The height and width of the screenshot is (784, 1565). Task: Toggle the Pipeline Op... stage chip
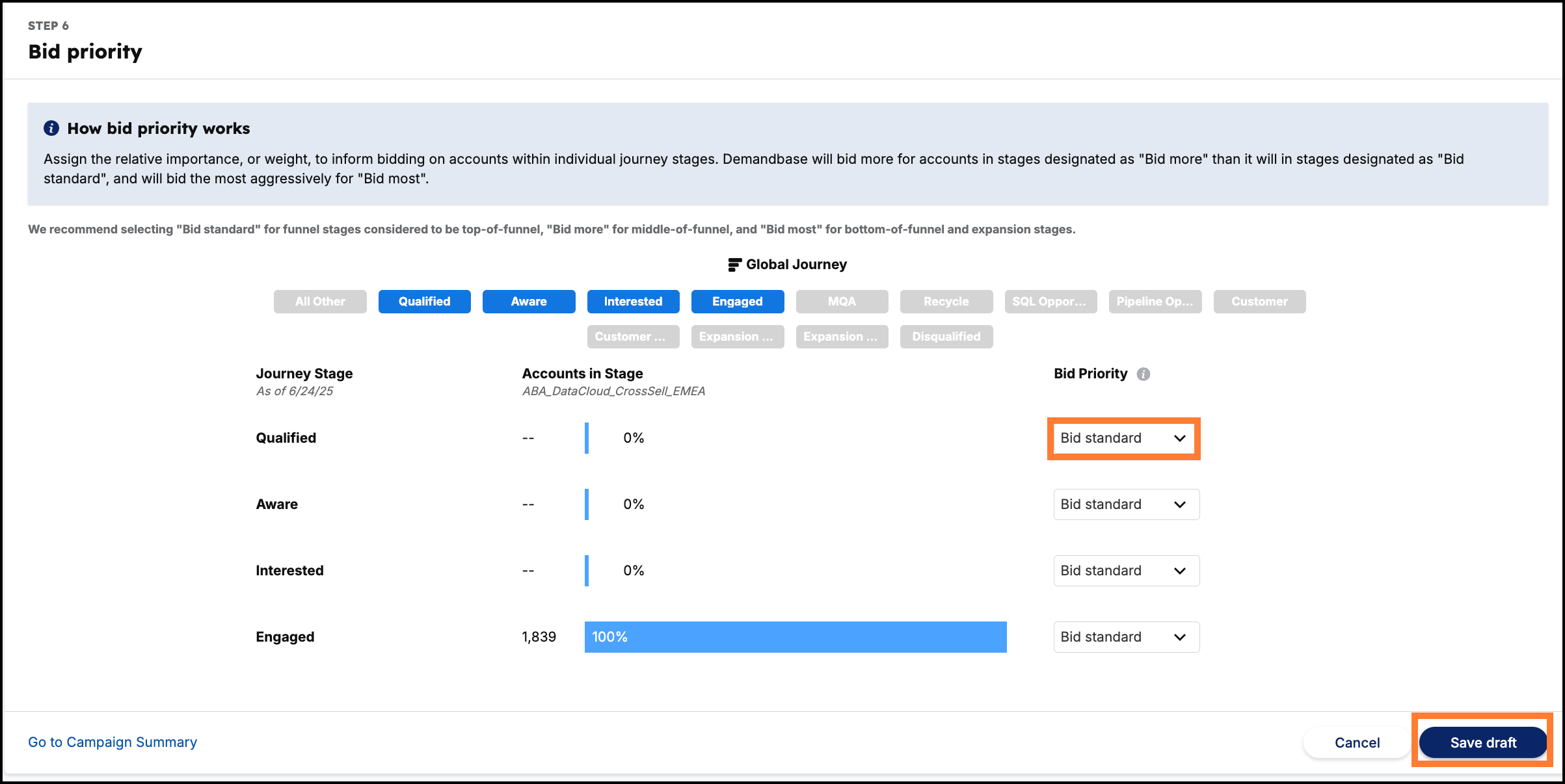coord(1155,302)
